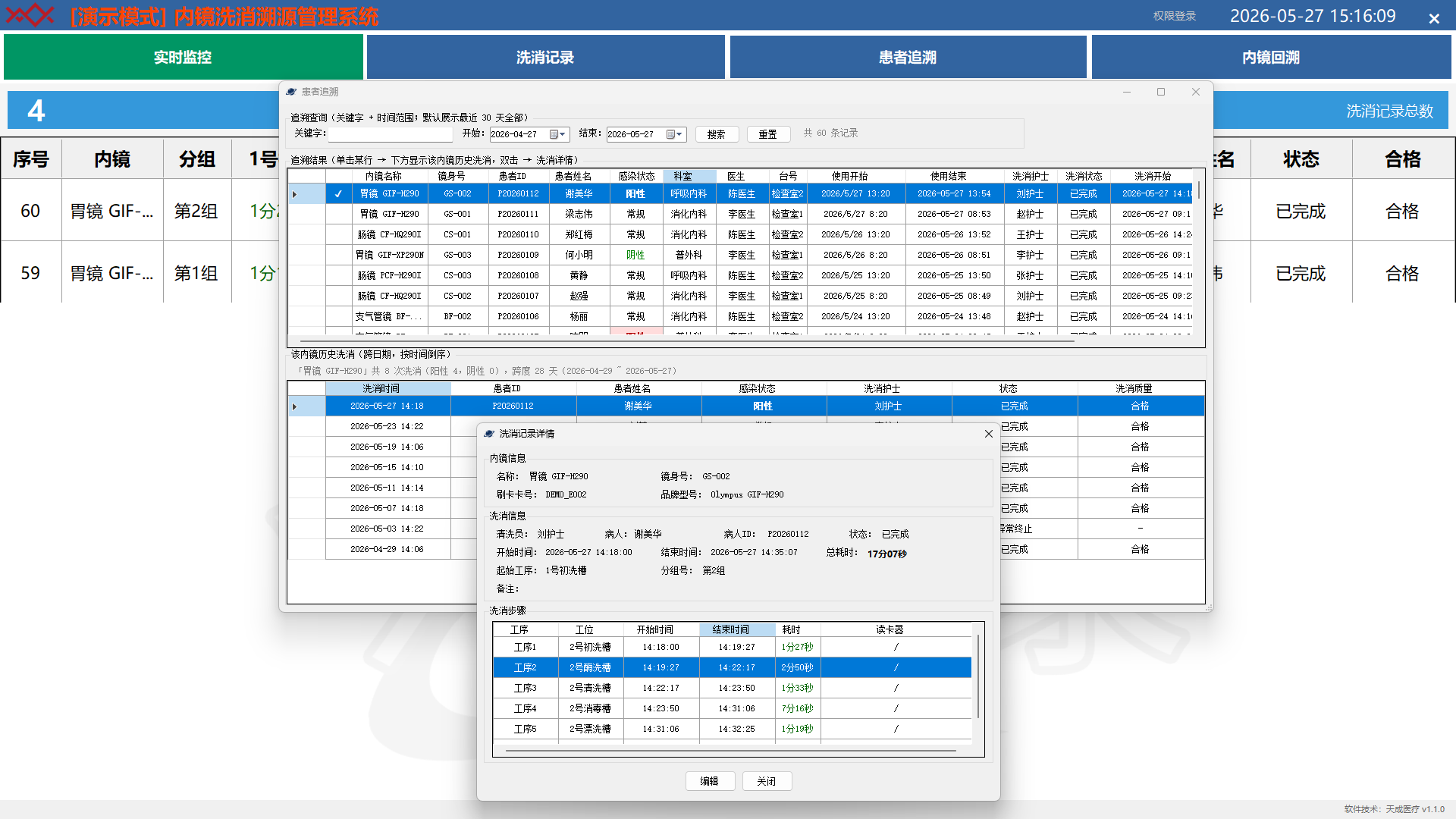Select trace row for patient 黄静

tap(739, 276)
